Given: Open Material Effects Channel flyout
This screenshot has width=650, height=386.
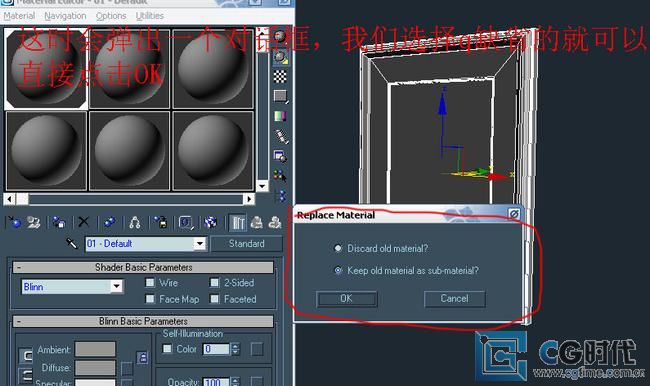Looking at the screenshot, I should click(x=186, y=223).
